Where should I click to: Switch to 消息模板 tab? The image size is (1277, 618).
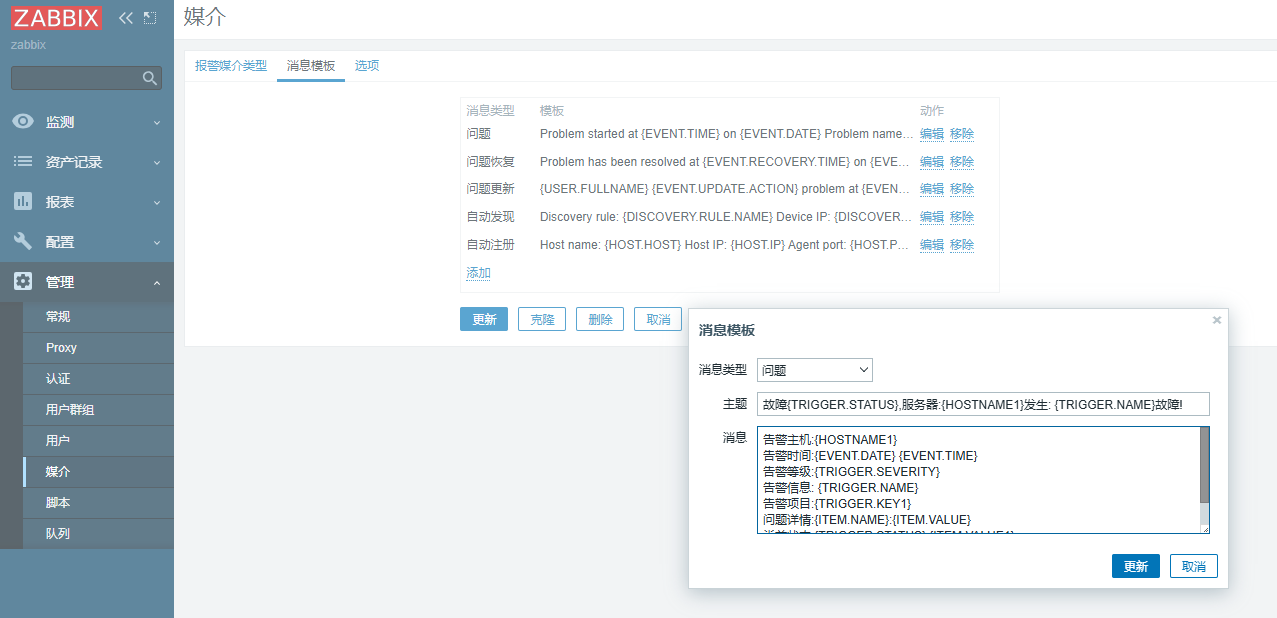click(311, 65)
